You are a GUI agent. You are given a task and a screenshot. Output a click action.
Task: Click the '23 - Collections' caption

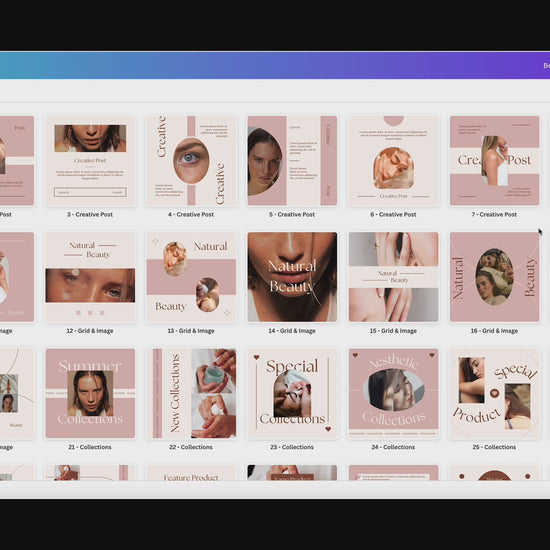coord(292,447)
